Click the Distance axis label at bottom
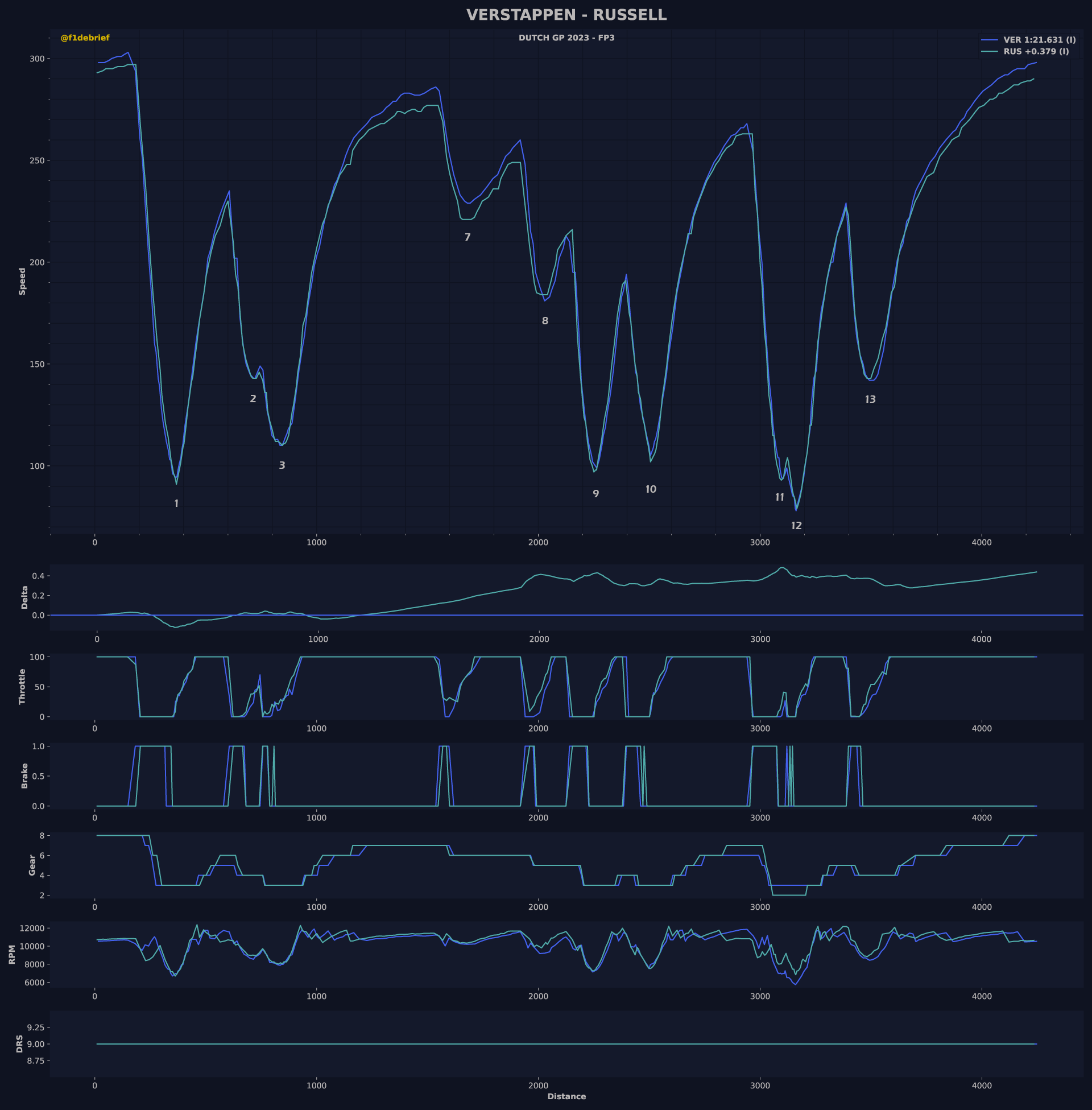 click(566, 1096)
